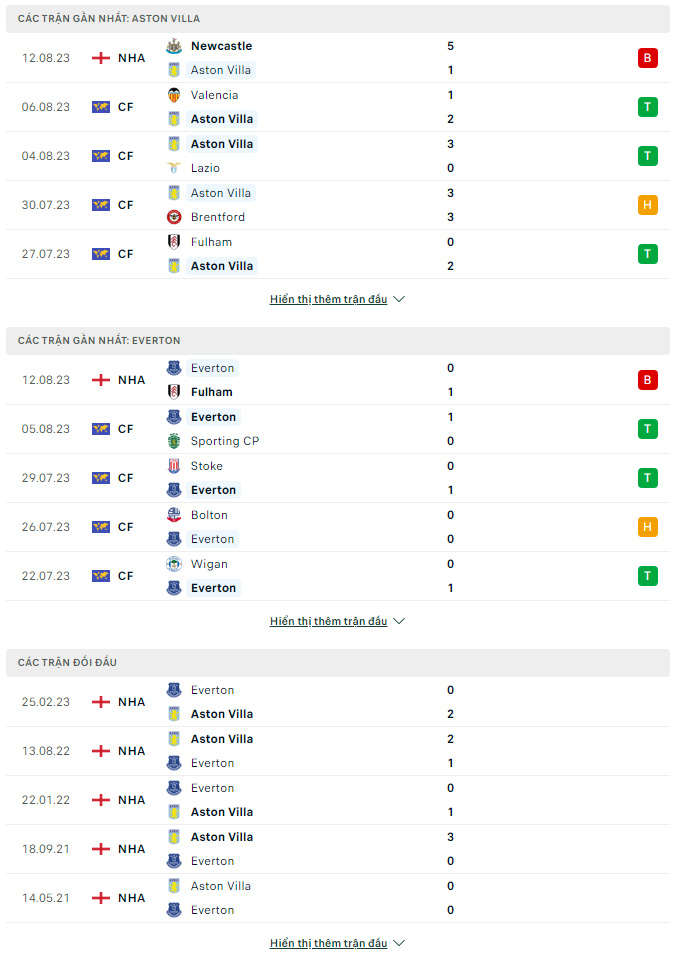Click the England flag on the 13.08.22 match

(101, 751)
